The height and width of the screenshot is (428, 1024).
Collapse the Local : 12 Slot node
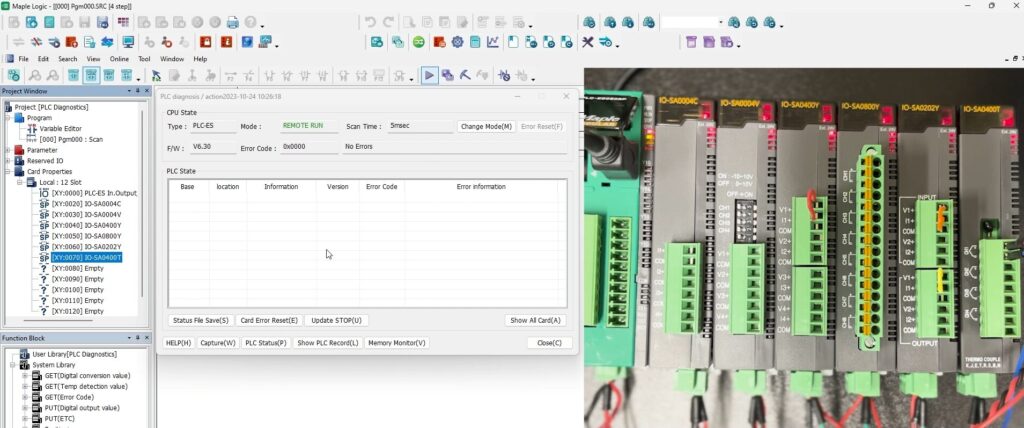pyautogui.click(x=20, y=182)
